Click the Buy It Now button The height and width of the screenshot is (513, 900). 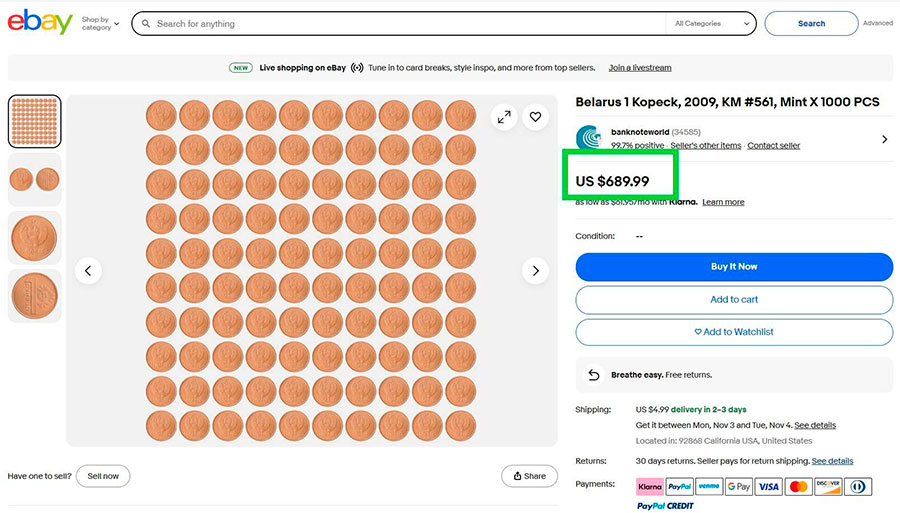point(734,267)
